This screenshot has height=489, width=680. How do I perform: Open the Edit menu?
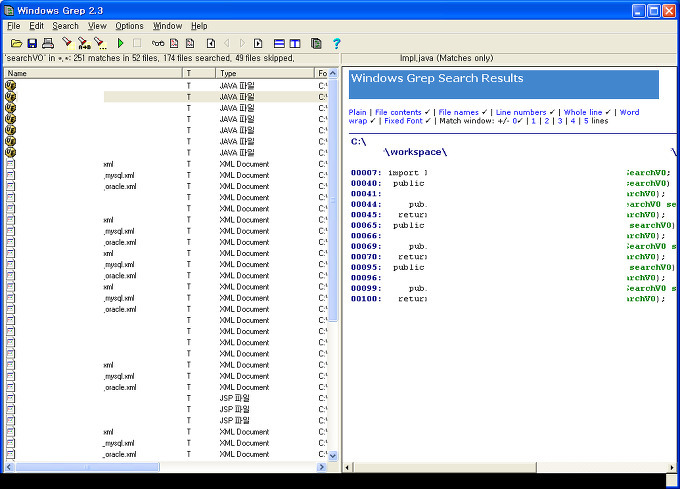click(x=36, y=26)
